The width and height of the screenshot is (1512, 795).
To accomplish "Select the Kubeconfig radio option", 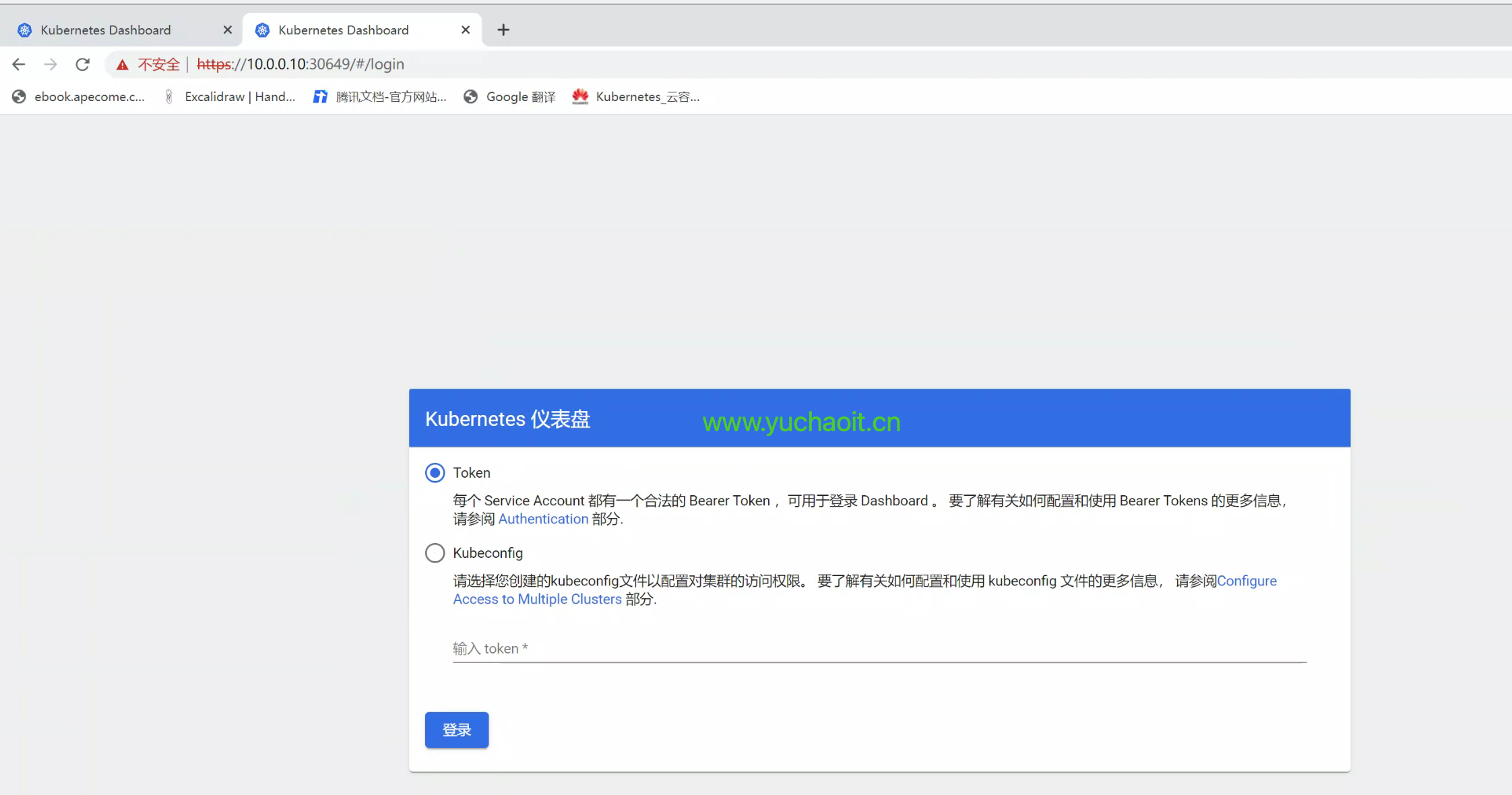I will click(435, 552).
